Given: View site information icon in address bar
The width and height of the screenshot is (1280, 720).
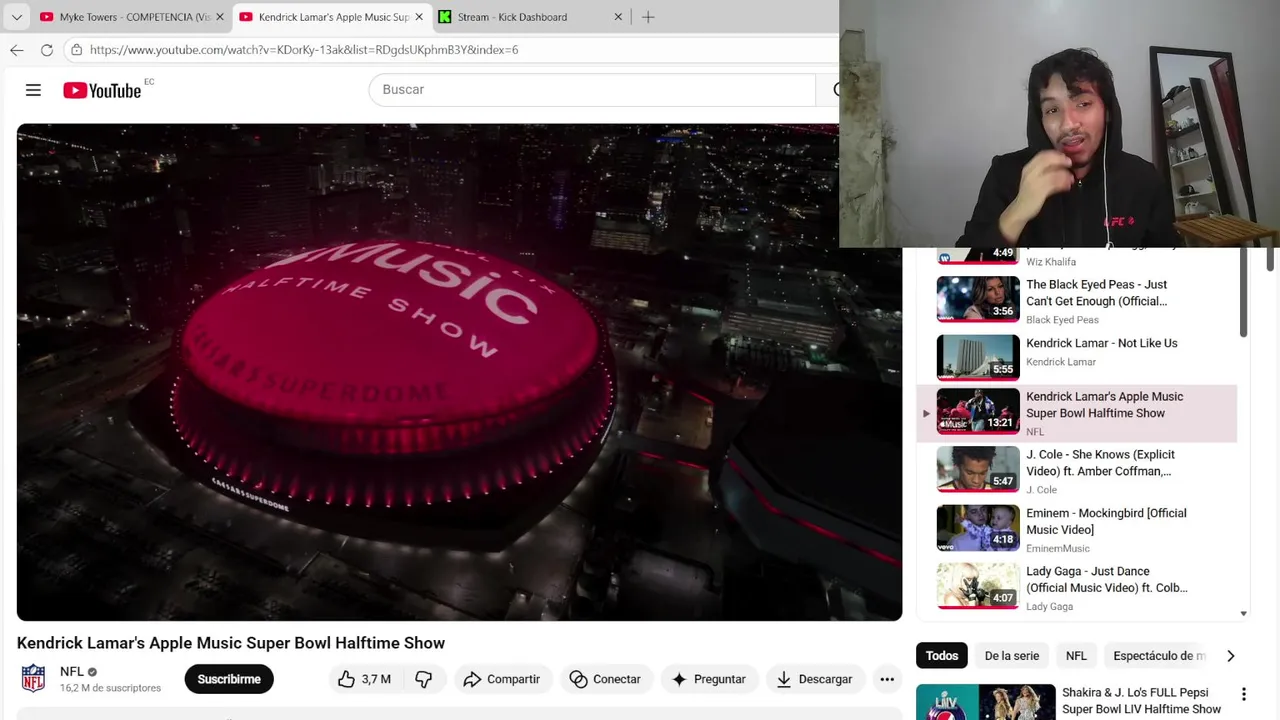Looking at the screenshot, I should pos(76,49).
